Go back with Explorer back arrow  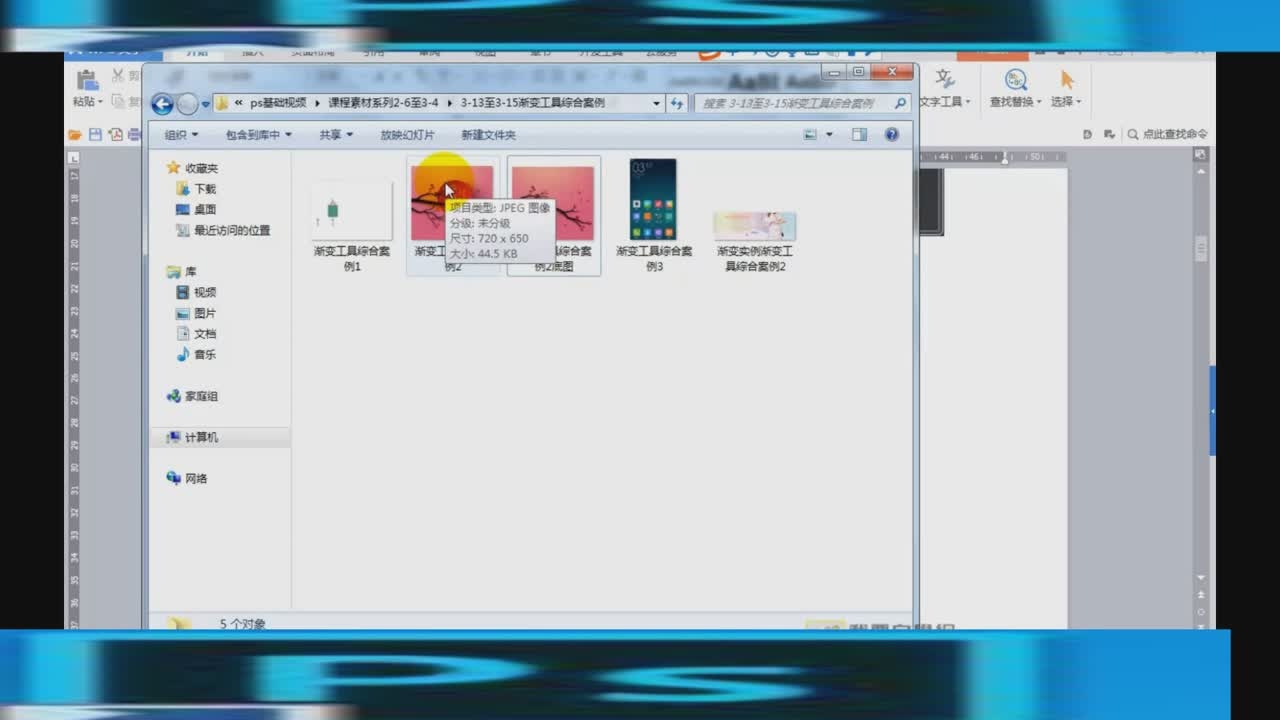[162, 103]
